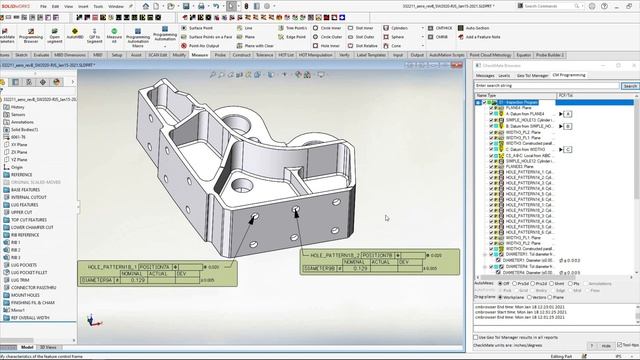The height and width of the screenshot is (360, 640).
Task: Click the Model bottom tab
Action: click(x=27, y=347)
